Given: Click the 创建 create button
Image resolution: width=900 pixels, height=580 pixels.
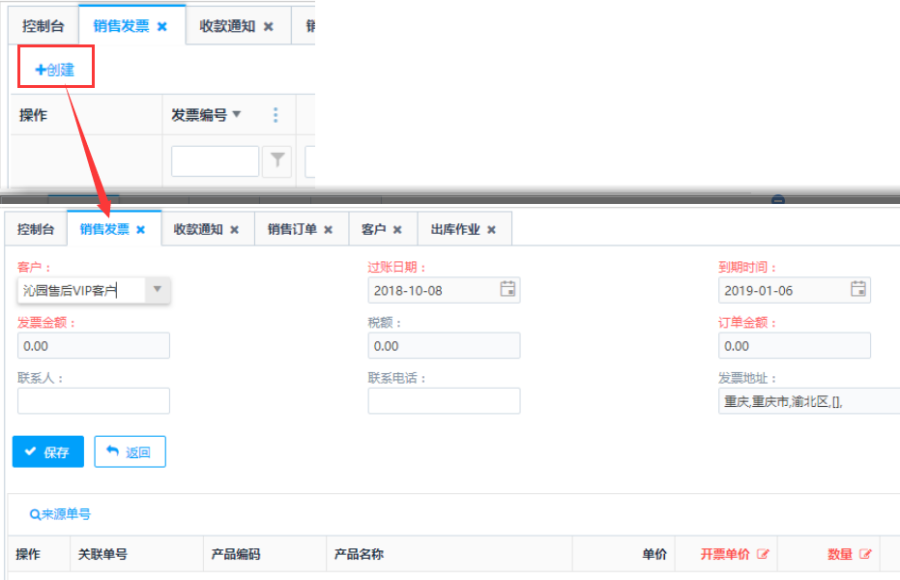Looking at the screenshot, I should pyautogui.click(x=55, y=70).
